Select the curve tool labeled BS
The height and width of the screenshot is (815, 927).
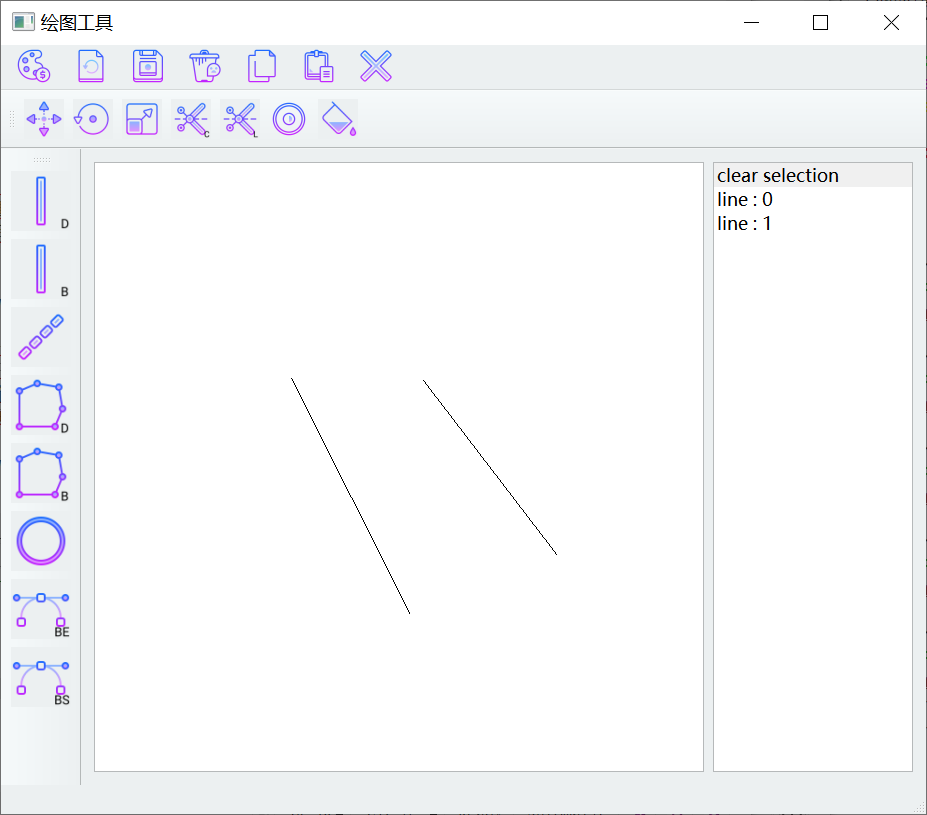pos(41,677)
